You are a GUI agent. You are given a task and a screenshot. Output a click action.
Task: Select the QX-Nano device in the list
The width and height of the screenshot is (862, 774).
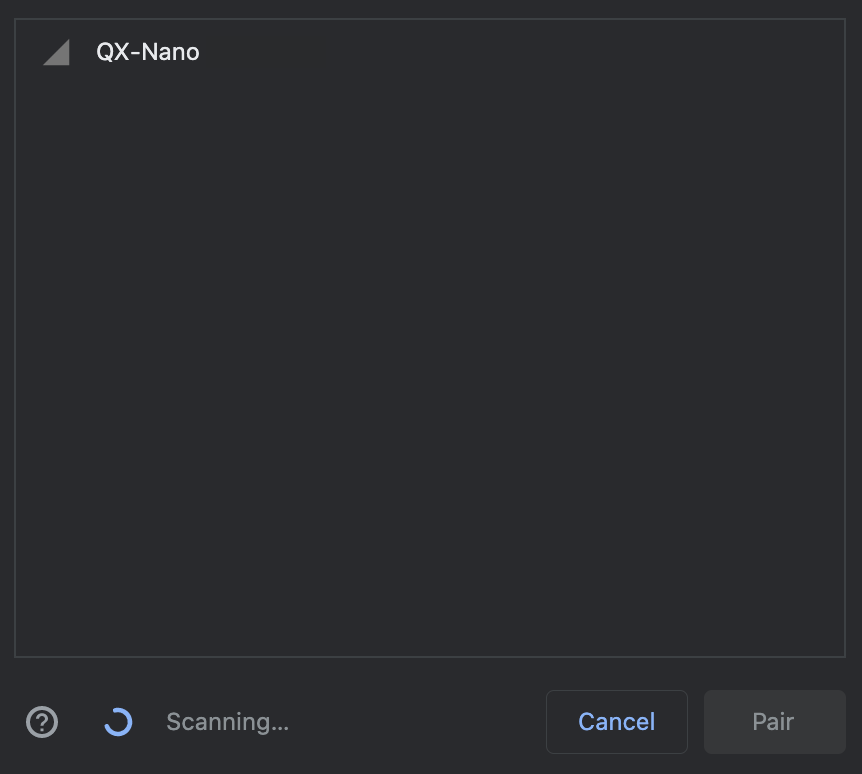pyautogui.click(x=430, y=52)
